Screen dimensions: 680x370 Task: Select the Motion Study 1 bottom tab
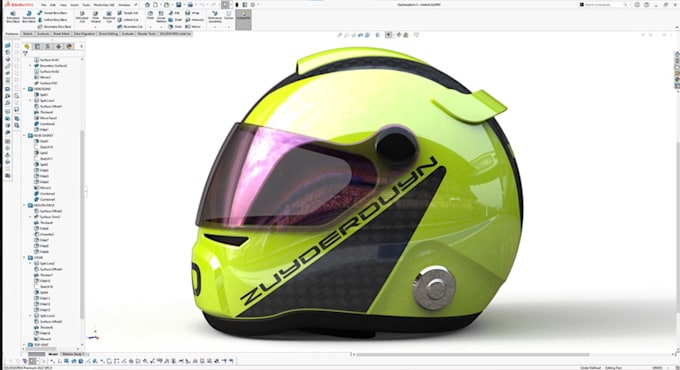(x=73, y=354)
